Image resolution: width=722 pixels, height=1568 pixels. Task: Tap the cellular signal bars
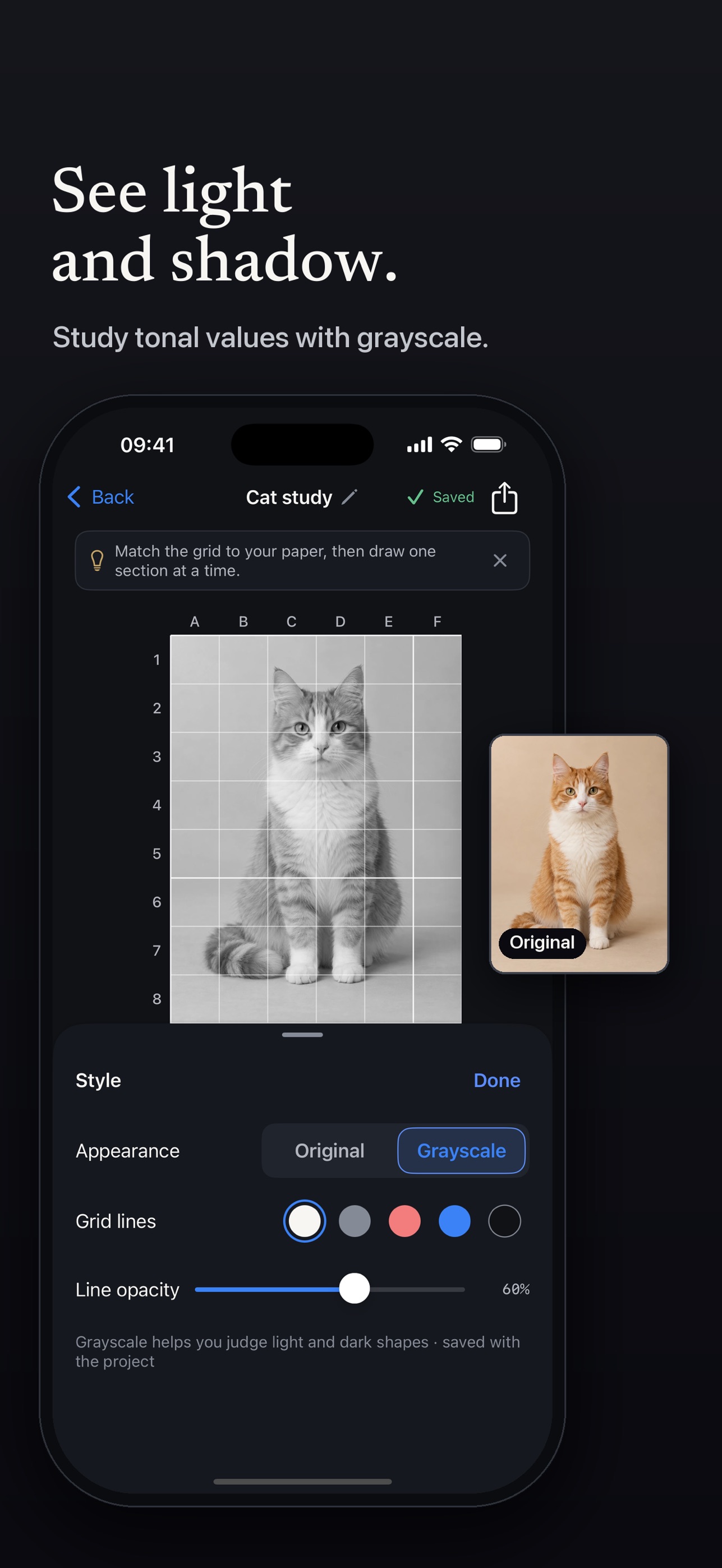[420, 444]
